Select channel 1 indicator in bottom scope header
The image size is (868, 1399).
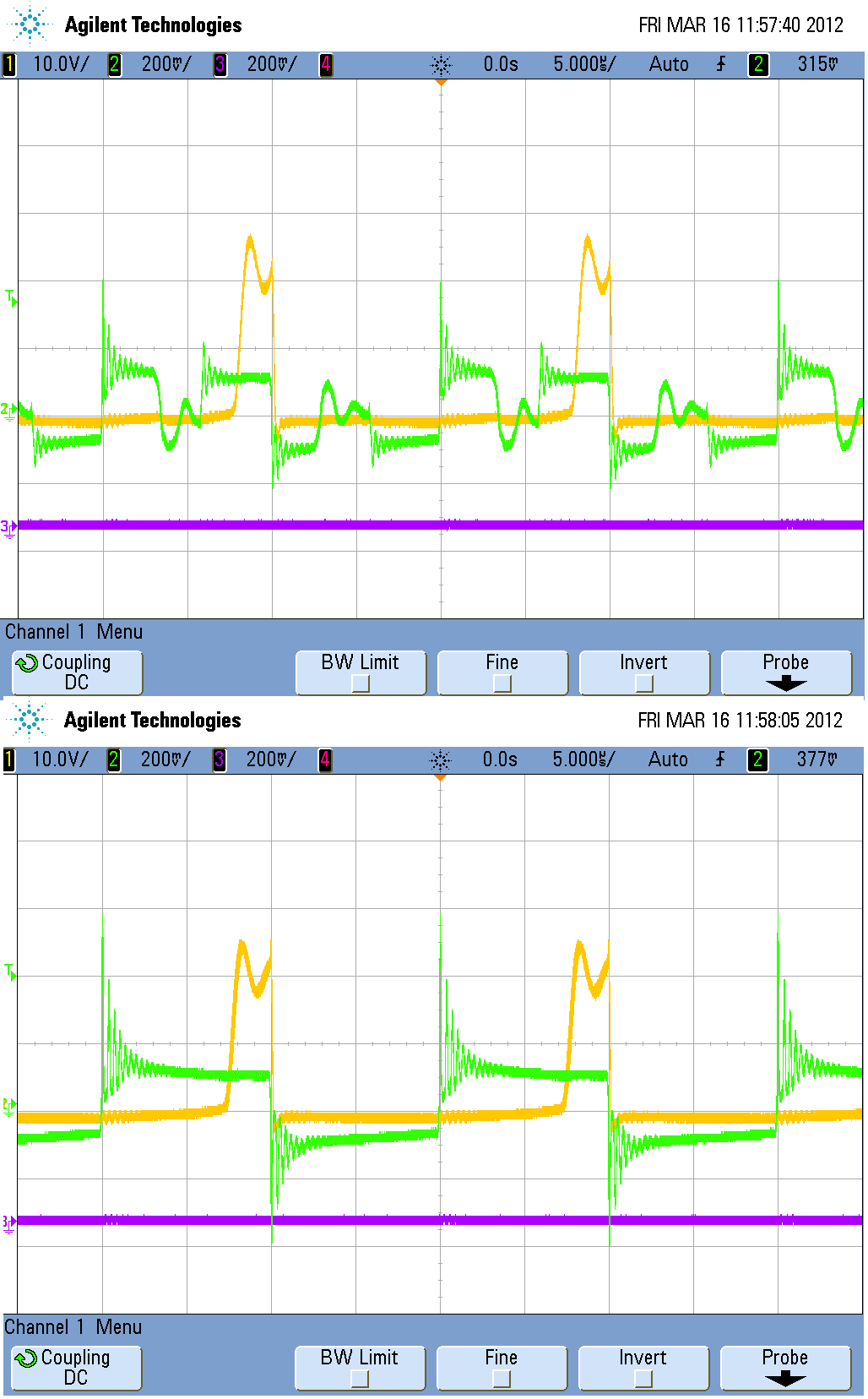pos(9,759)
